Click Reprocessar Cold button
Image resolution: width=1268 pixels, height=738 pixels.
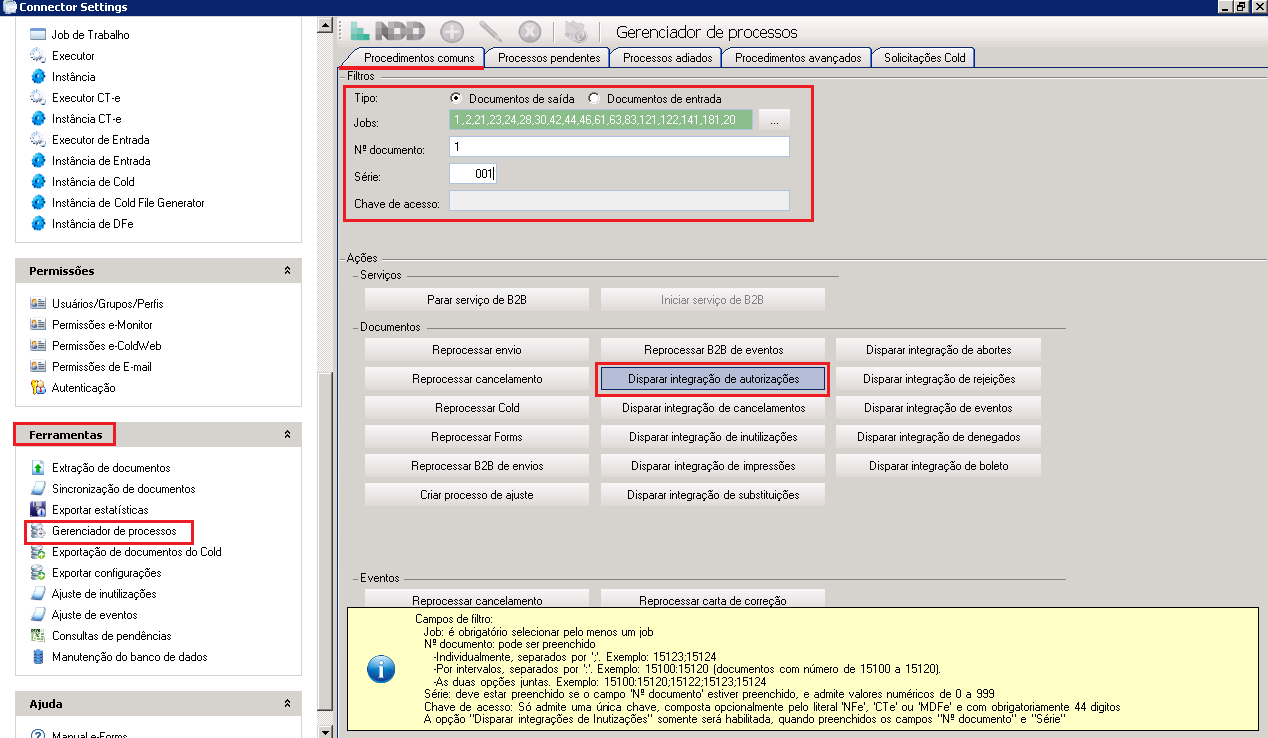tap(476, 408)
